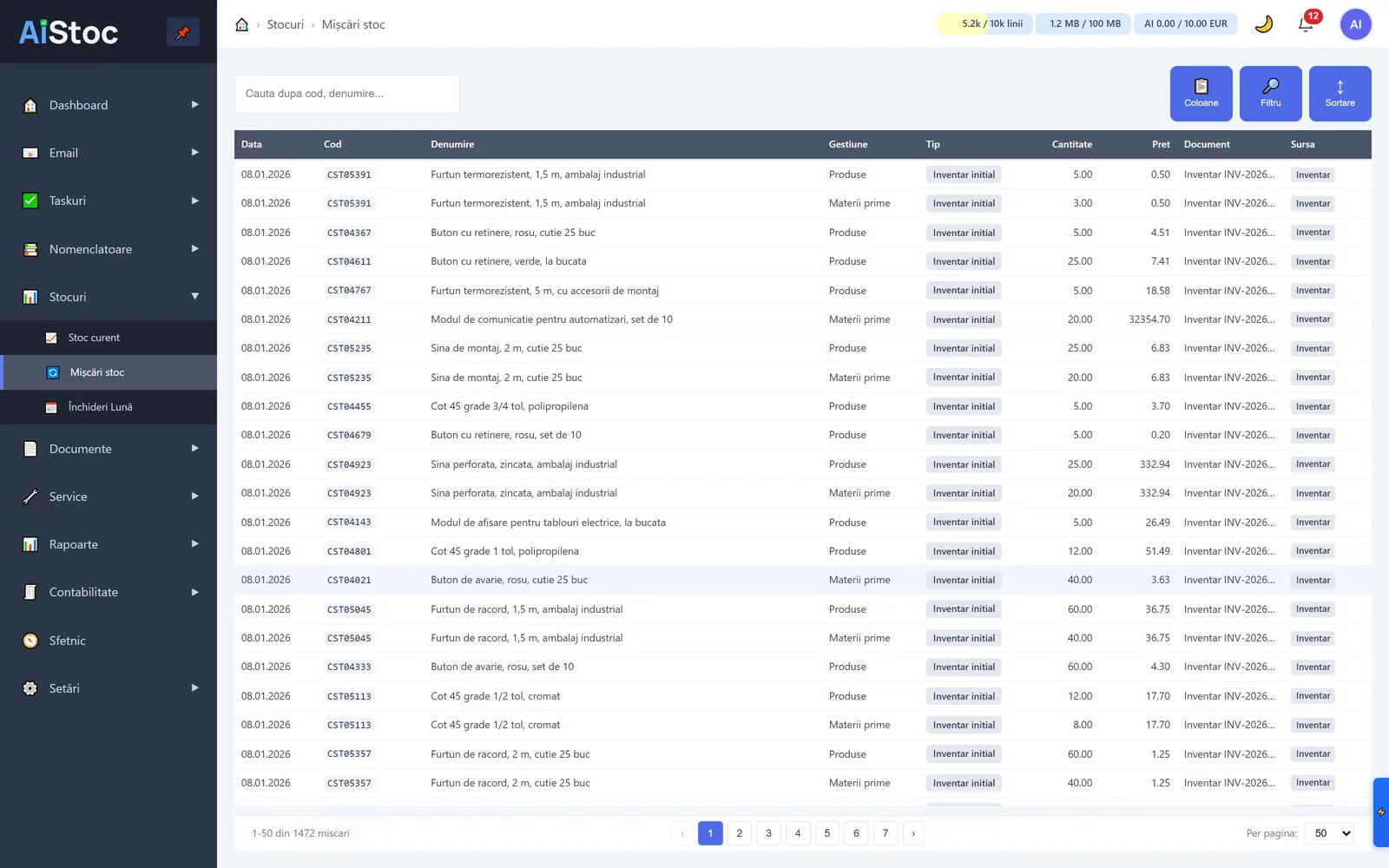Click the Nomenclatoare books icon
The width and height of the screenshot is (1389, 868).
(x=30, y=249)
